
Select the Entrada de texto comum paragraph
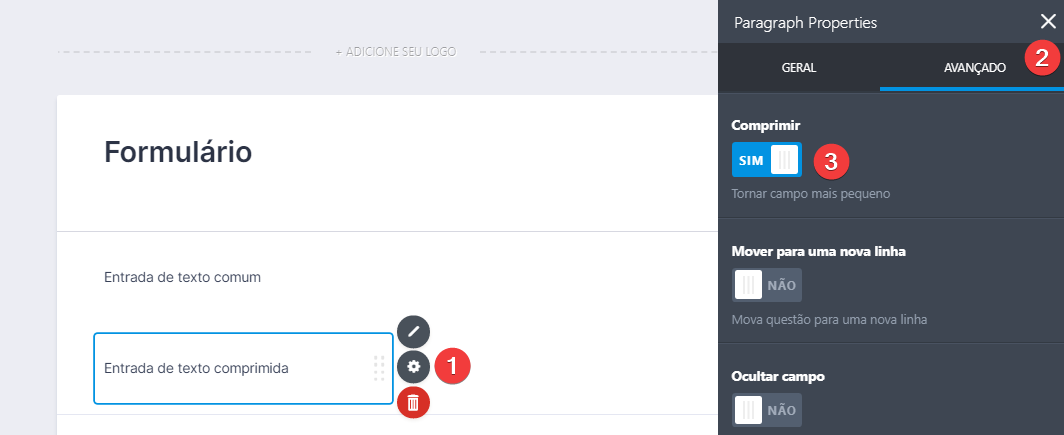[183, 277]
